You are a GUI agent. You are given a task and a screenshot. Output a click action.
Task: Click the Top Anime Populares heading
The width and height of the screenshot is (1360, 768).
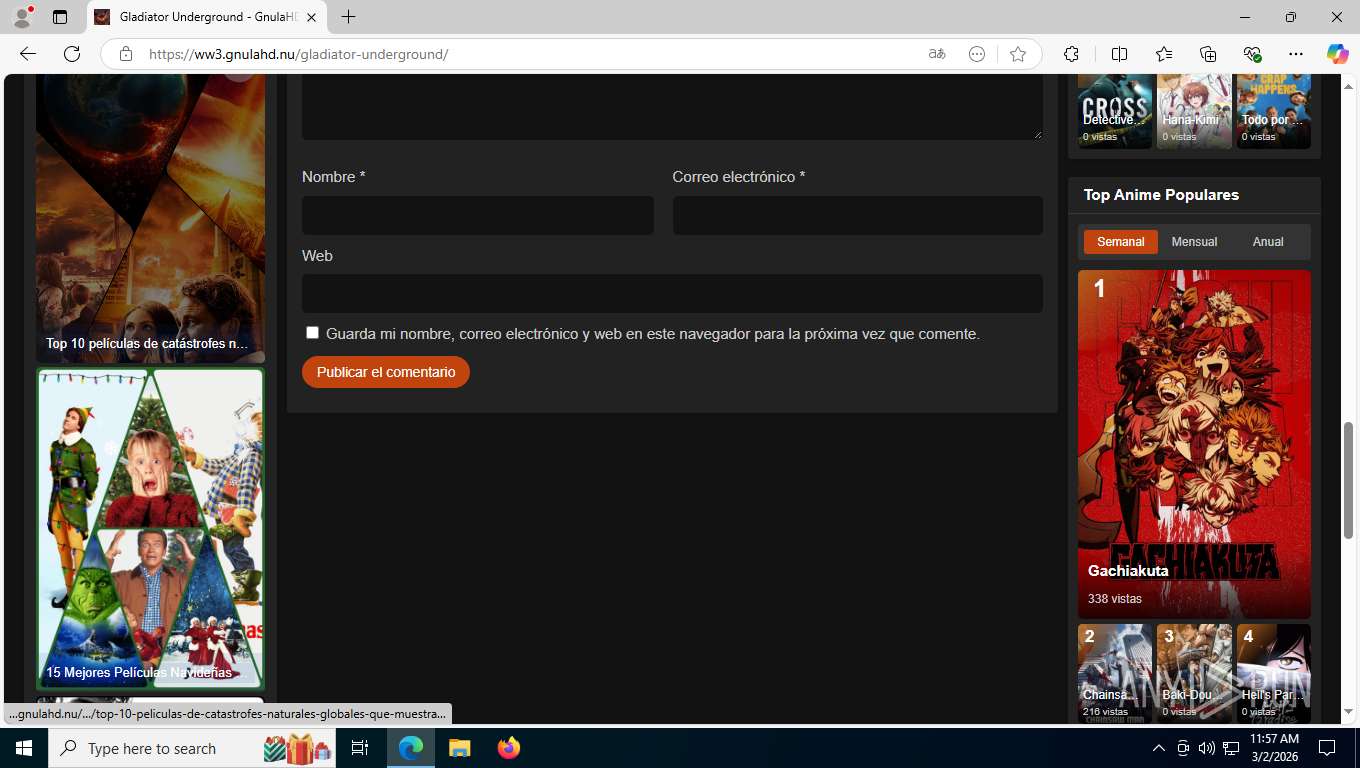1161,195
